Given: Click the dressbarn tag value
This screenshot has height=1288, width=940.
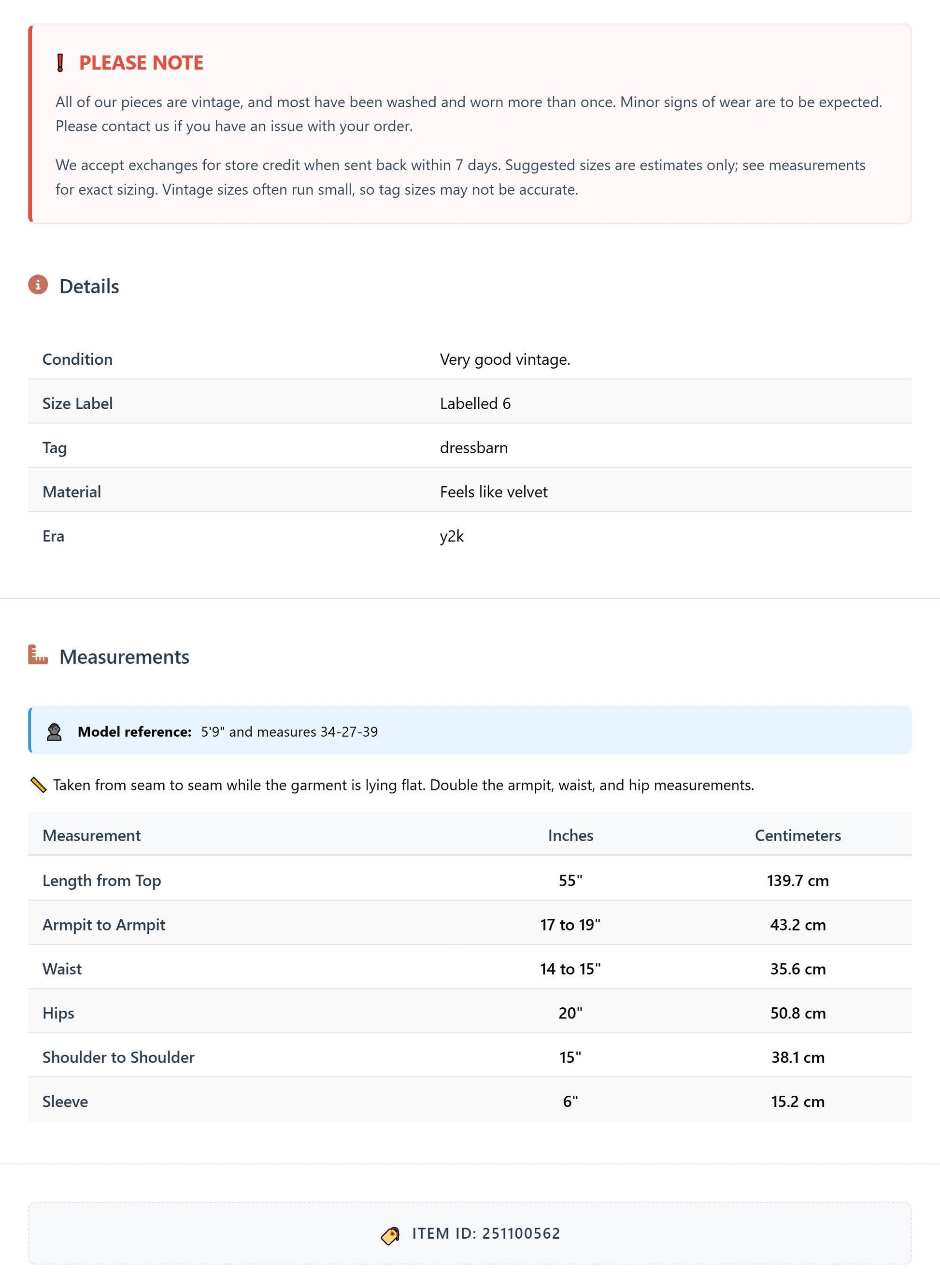Looking at the screenshot, I should point(474,447).
